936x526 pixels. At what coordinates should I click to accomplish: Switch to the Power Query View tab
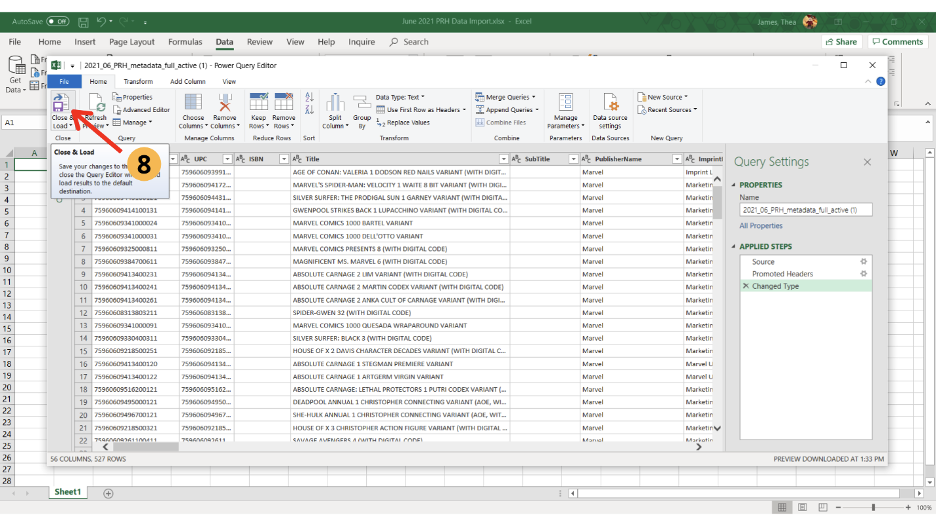229,81
